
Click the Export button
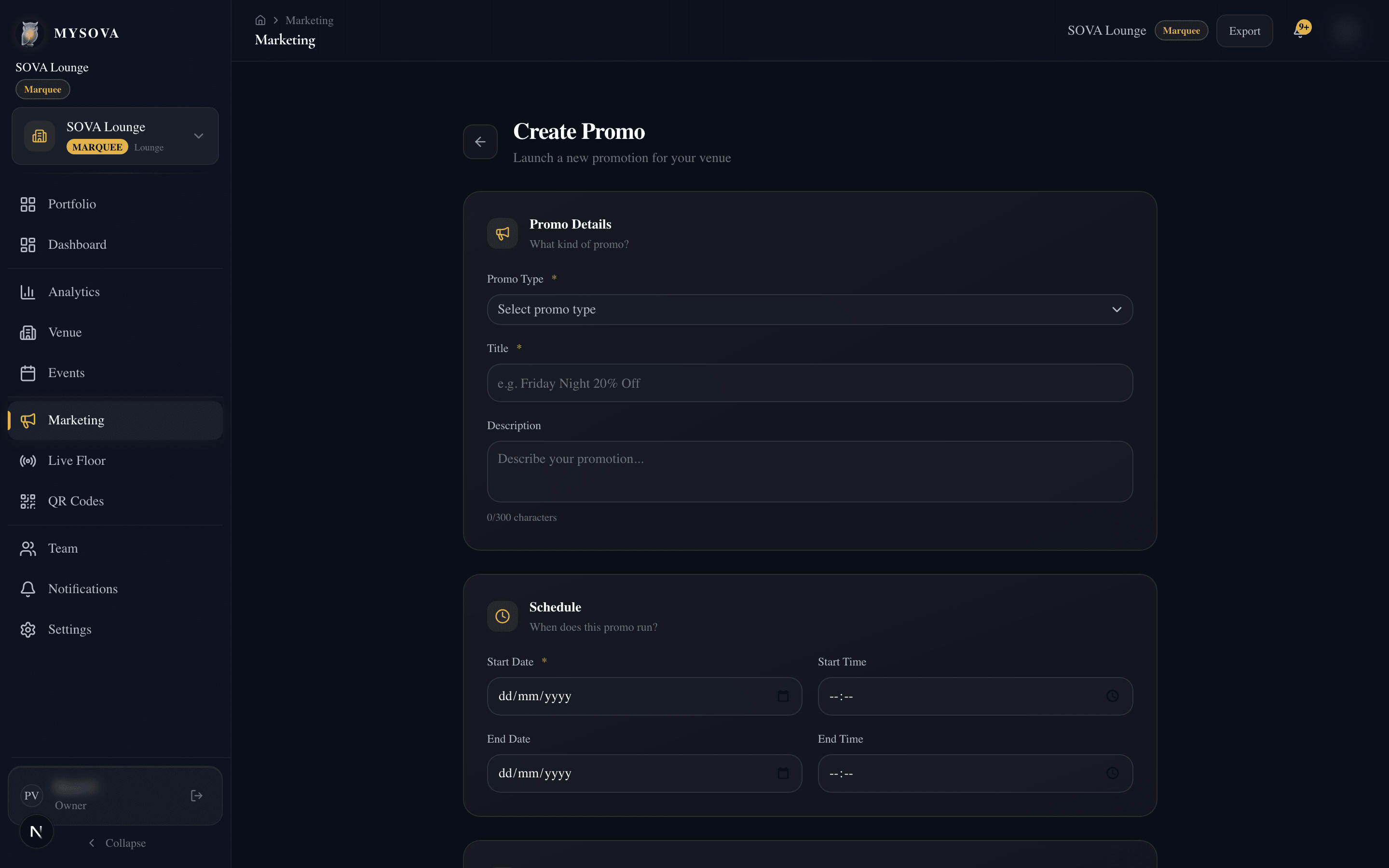coord(1244,30)
